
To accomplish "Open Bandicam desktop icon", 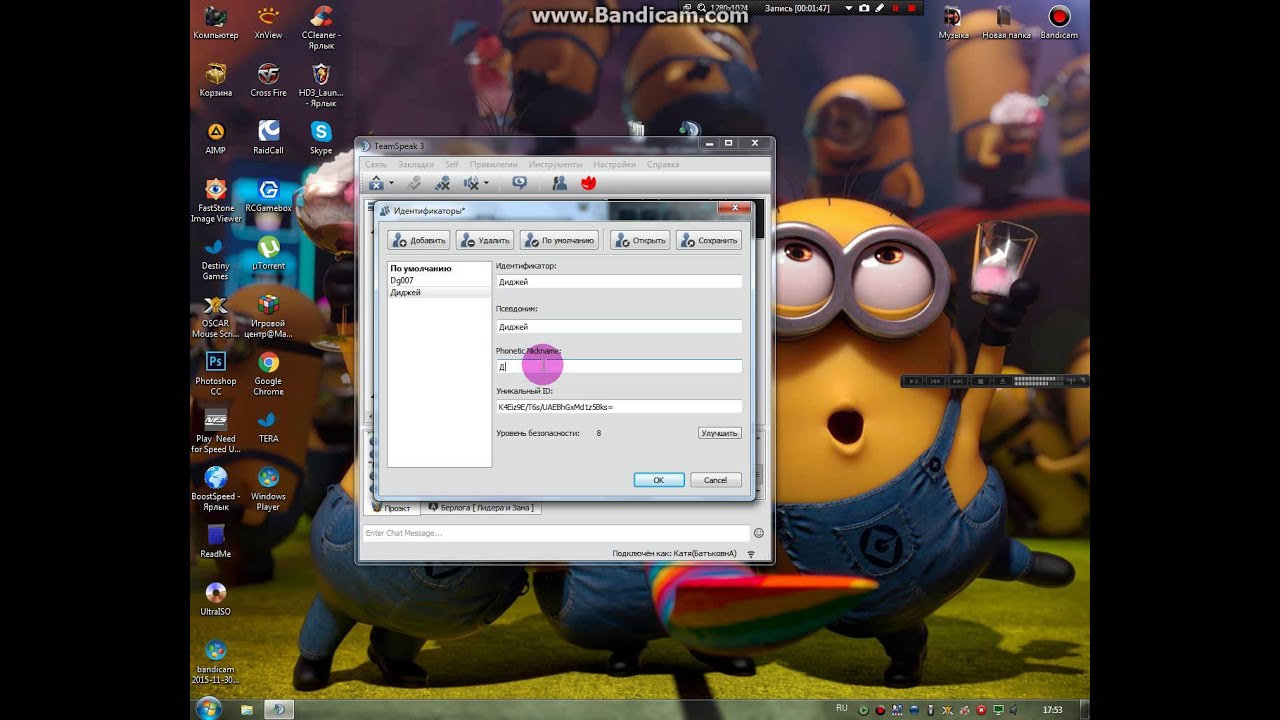I will tap(1059, 23).
